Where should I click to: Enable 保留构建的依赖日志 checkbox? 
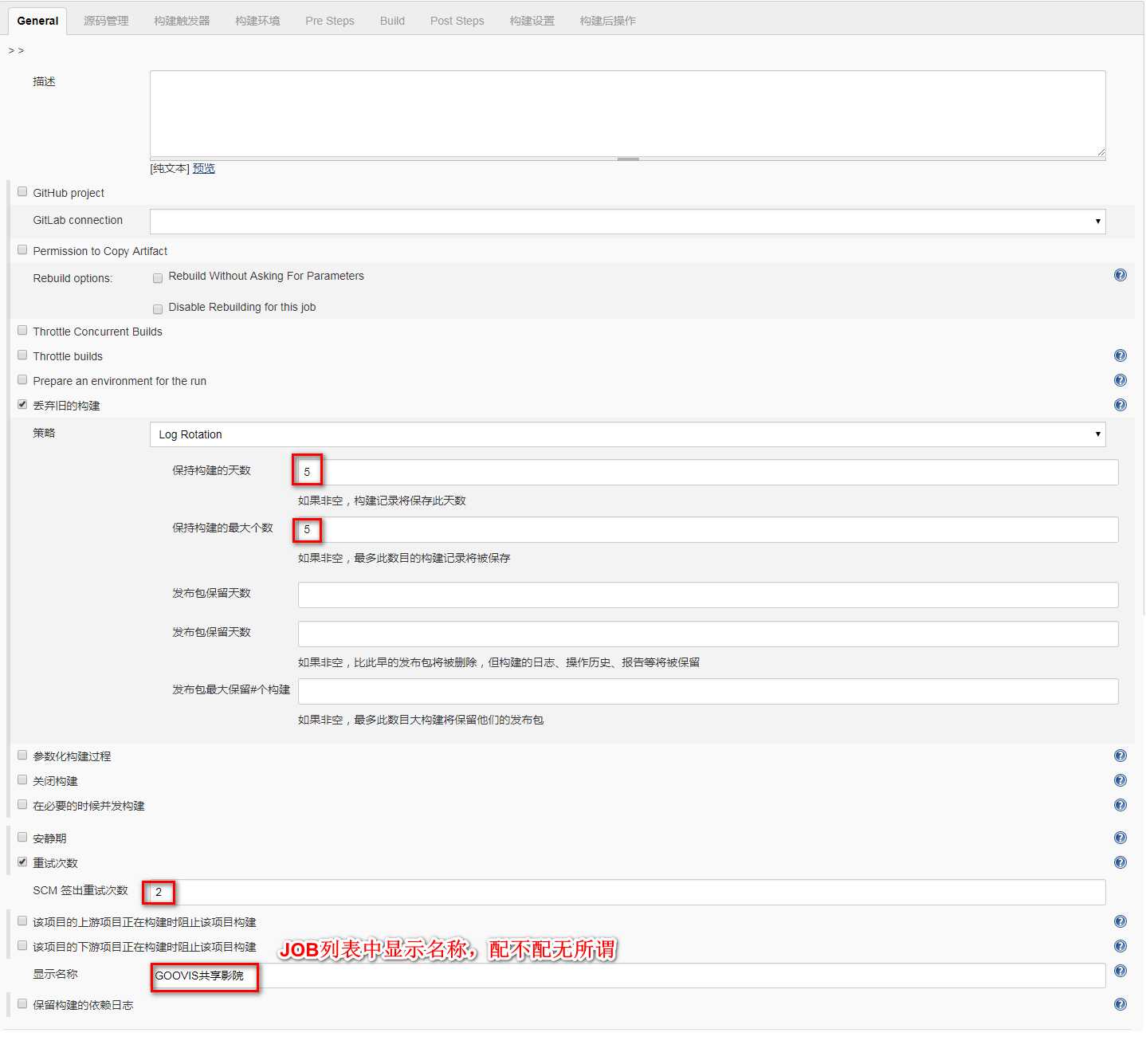pos(22,1004)
